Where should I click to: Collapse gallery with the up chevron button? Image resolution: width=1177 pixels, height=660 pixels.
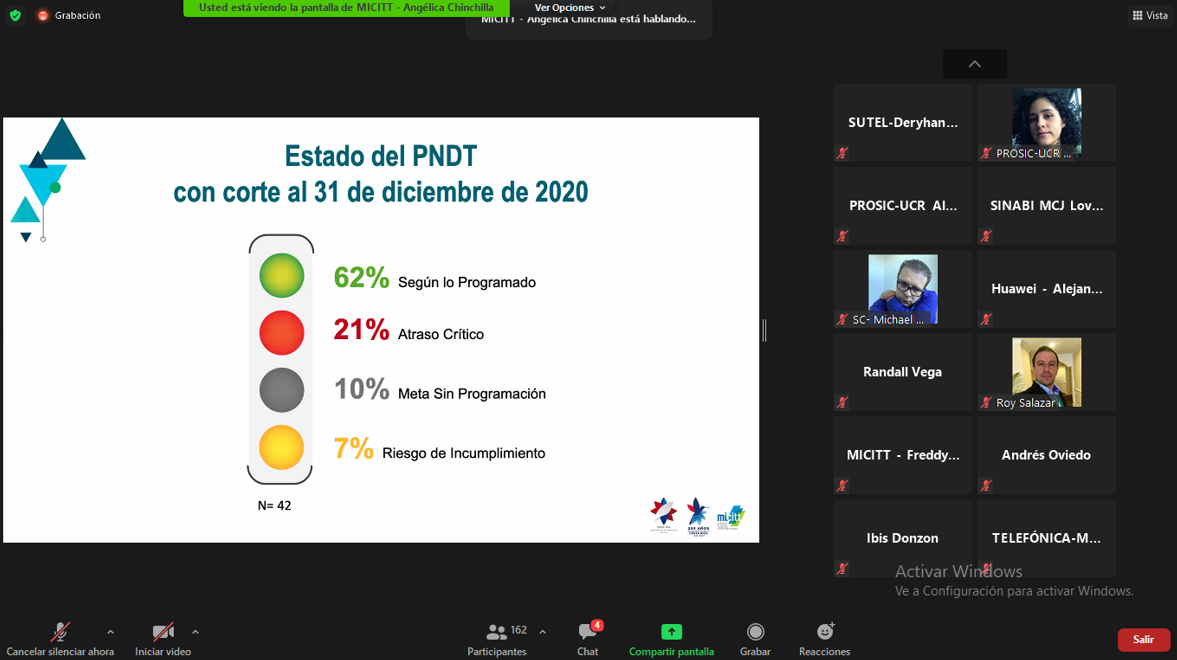point(974,64)
